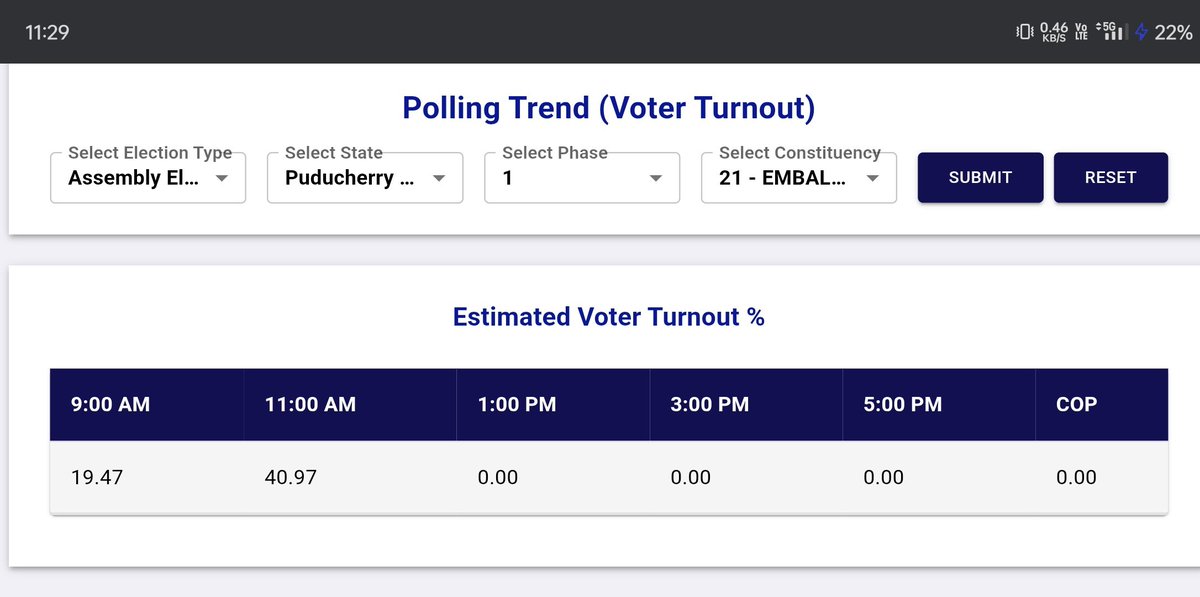The height and width of the screenshot is (597, 1200).
Task: Open the Select Phase dropdown
Action: point(582,178)
